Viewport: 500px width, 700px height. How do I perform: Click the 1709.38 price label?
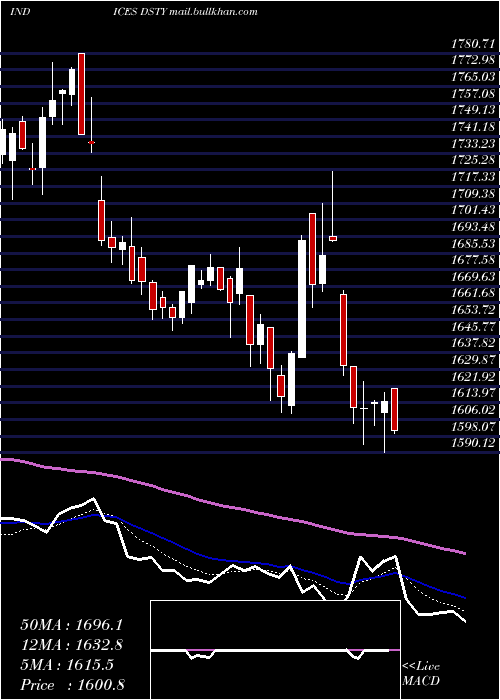tap(473, 194)
